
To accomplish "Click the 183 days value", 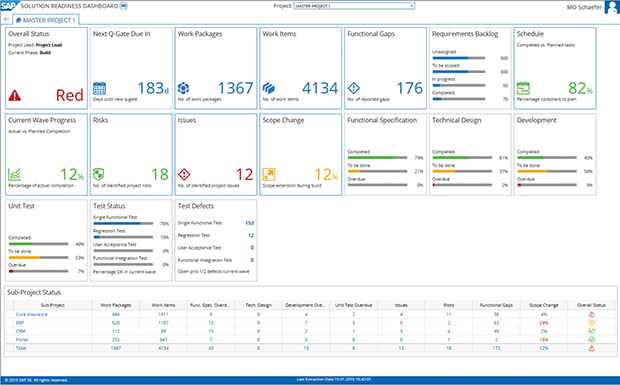I will (x=153, y=88).
